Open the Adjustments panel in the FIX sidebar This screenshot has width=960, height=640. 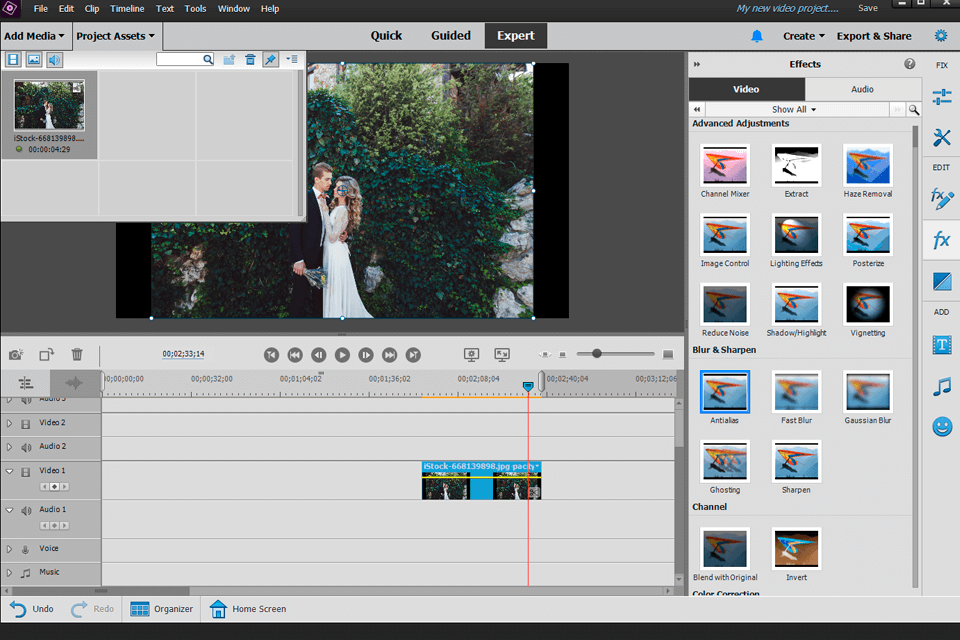(x=941, y=97)
